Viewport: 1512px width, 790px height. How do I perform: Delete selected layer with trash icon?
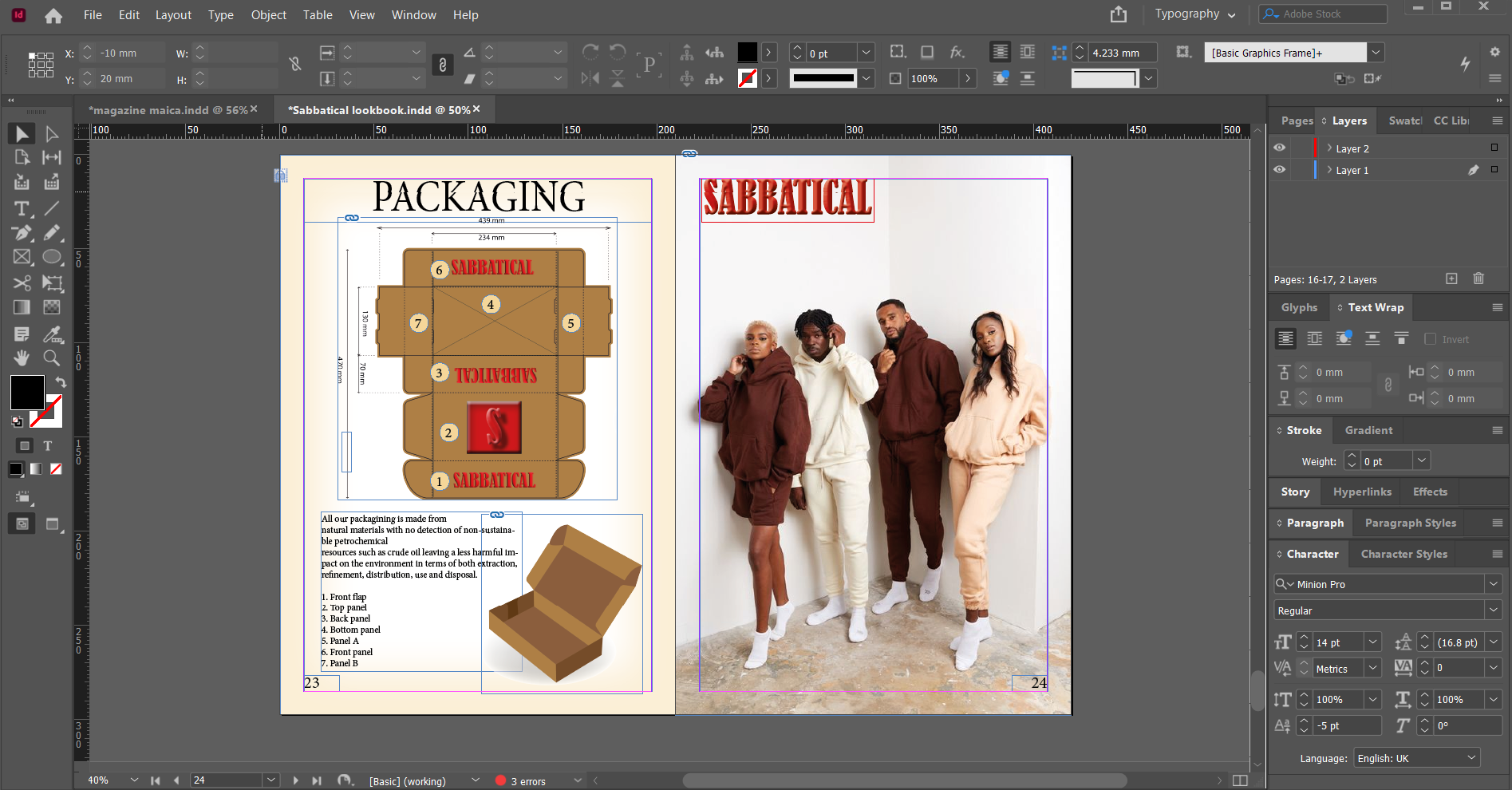click(1478, 278)
